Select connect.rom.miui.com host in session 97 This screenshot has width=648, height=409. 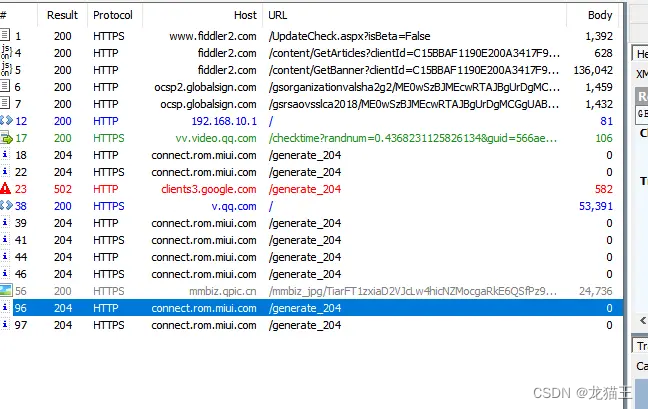pos(204,325)
